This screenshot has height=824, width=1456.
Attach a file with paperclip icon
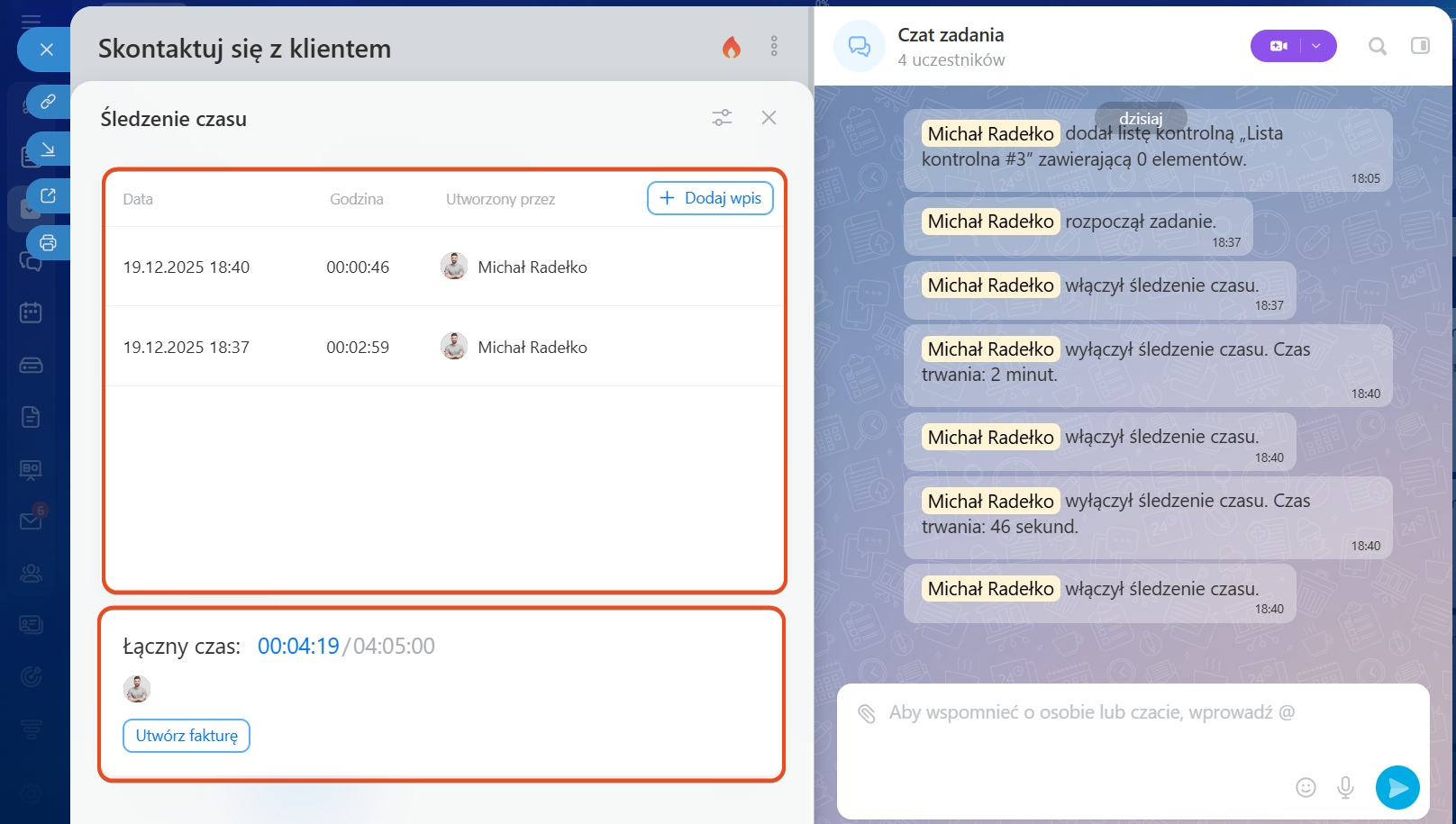[867, 713]
